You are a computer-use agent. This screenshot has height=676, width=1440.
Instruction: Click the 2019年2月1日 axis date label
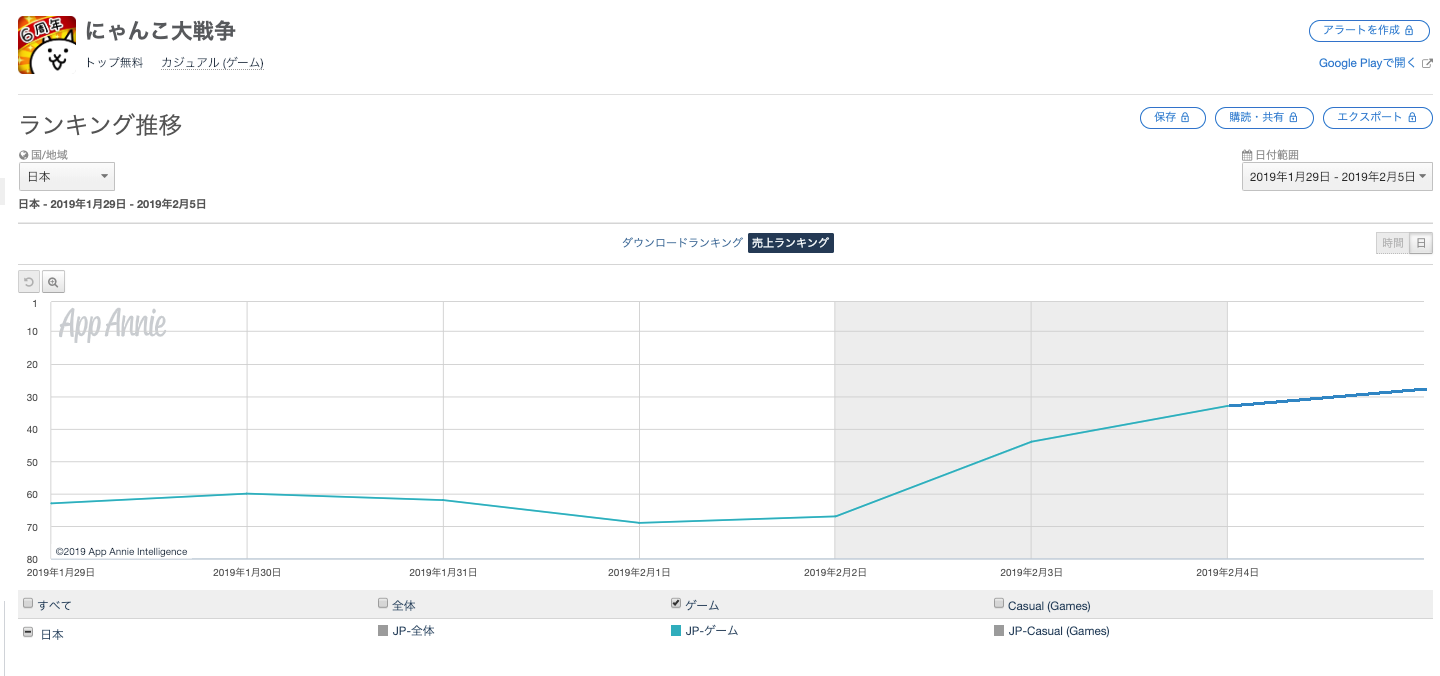coord(639,572)
